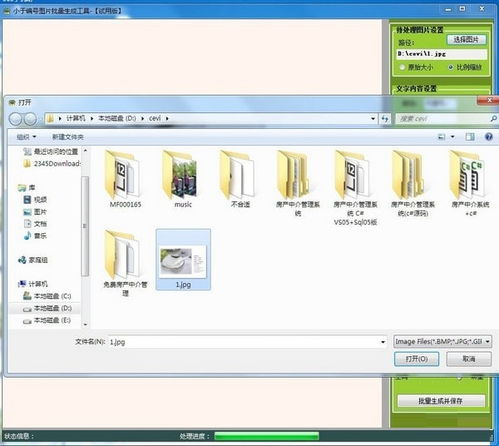Select the 房产中介管理系统 folder
The width and height of the screenshot is (499, 446).
[298, 183]
